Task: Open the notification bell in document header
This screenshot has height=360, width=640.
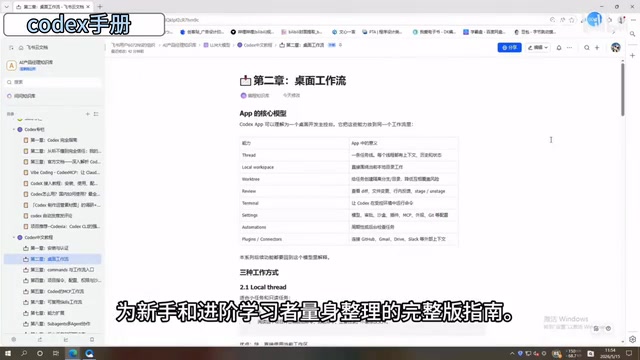Action: (x=559, y=48)
